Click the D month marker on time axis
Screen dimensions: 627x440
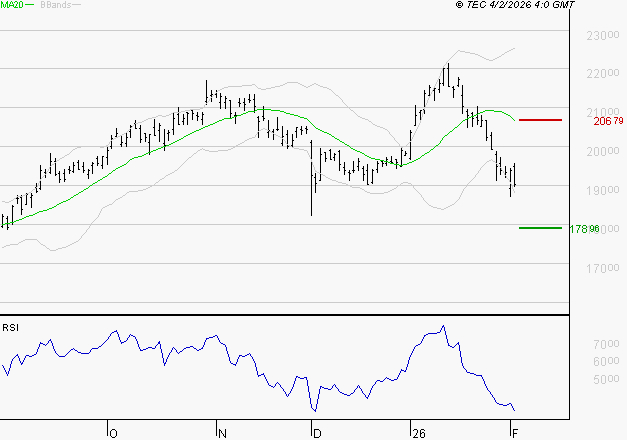pyautogui.click(x=317, y=434)
